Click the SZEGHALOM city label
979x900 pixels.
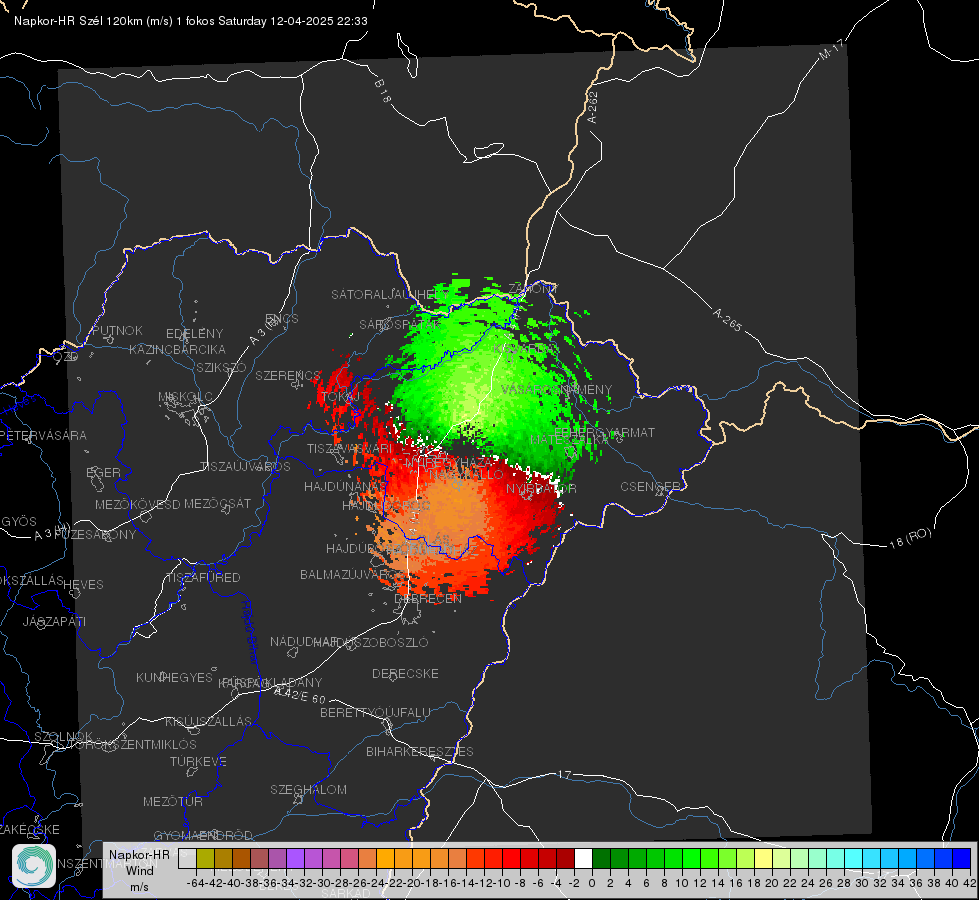coord(308,789)
